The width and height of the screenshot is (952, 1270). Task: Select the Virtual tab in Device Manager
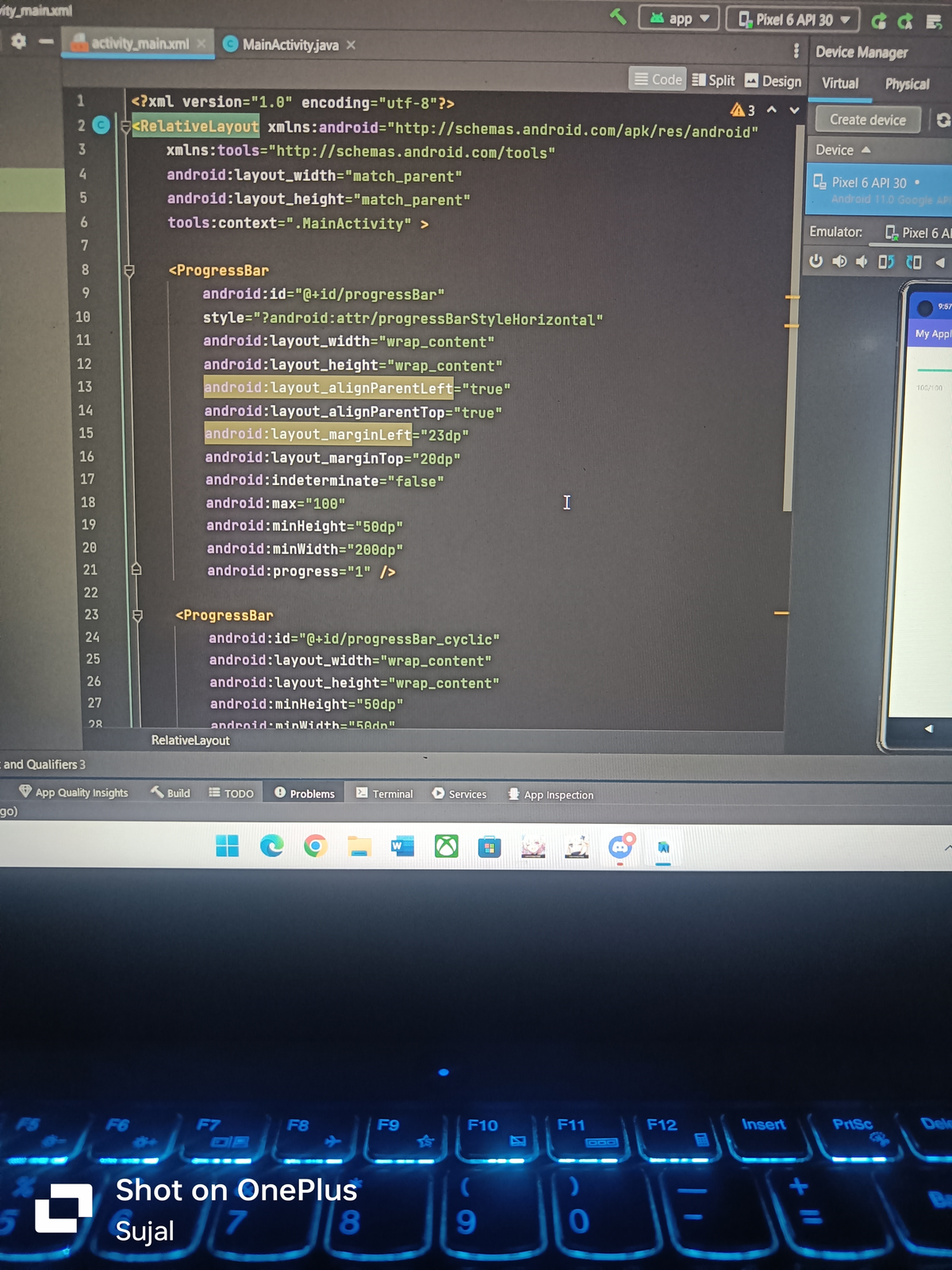click(840, 83)
